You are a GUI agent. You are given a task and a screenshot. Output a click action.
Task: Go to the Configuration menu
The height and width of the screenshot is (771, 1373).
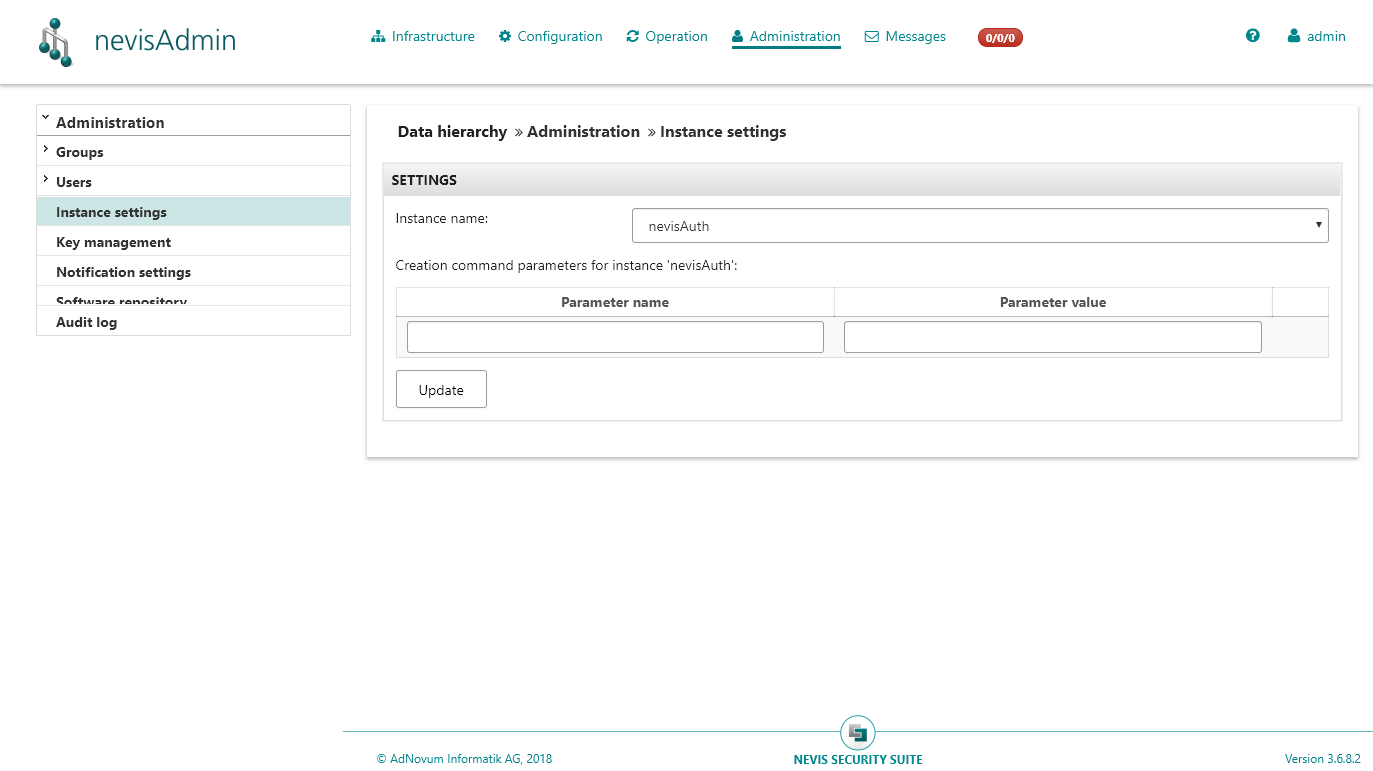[551, 36]
